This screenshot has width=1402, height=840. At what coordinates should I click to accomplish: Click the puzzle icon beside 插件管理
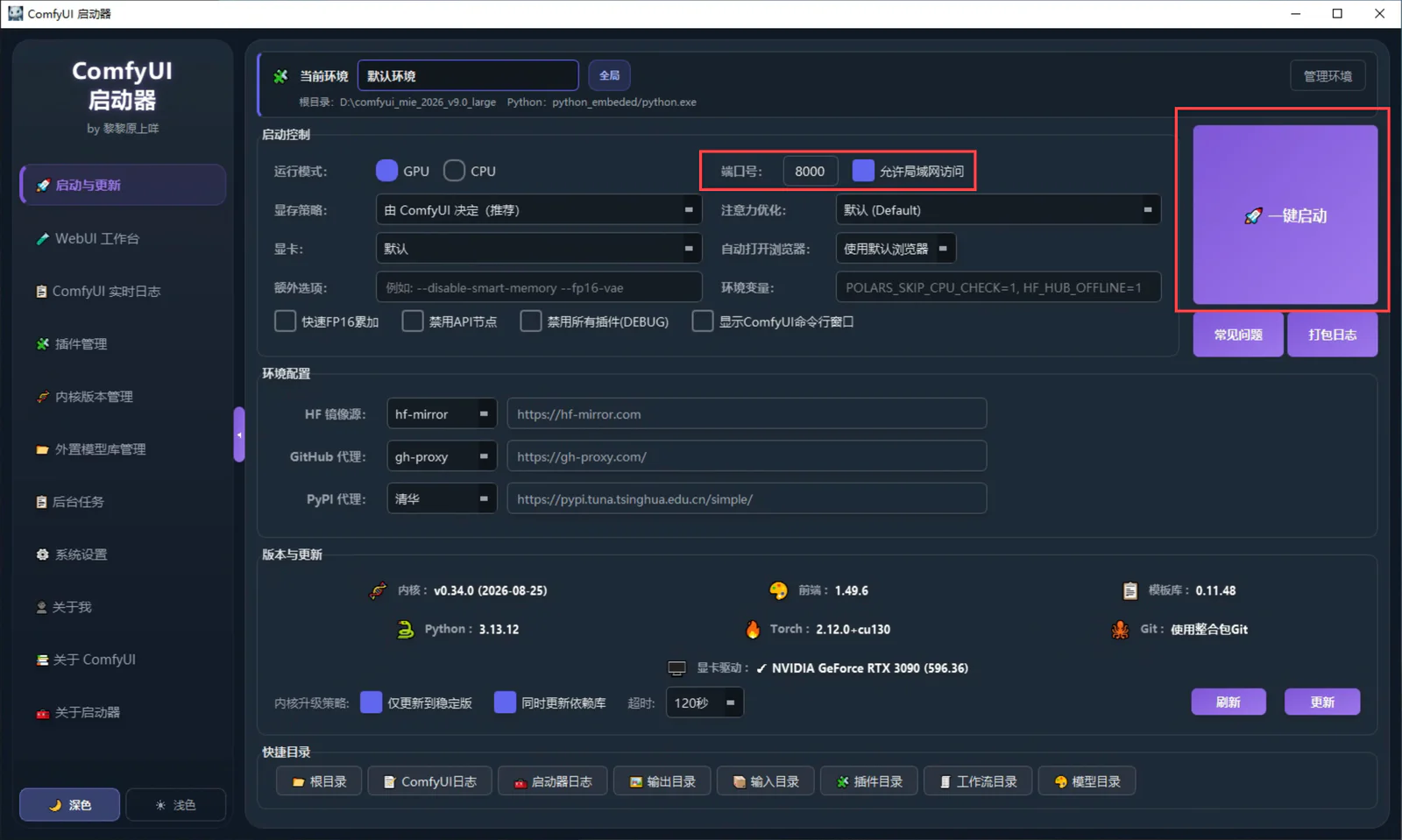(x=42, y=344)
